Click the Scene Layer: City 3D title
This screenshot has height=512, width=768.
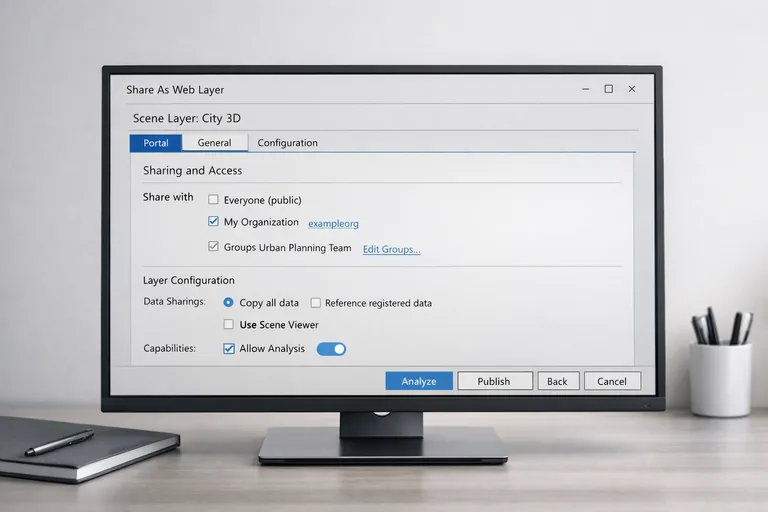coord(187,118)
